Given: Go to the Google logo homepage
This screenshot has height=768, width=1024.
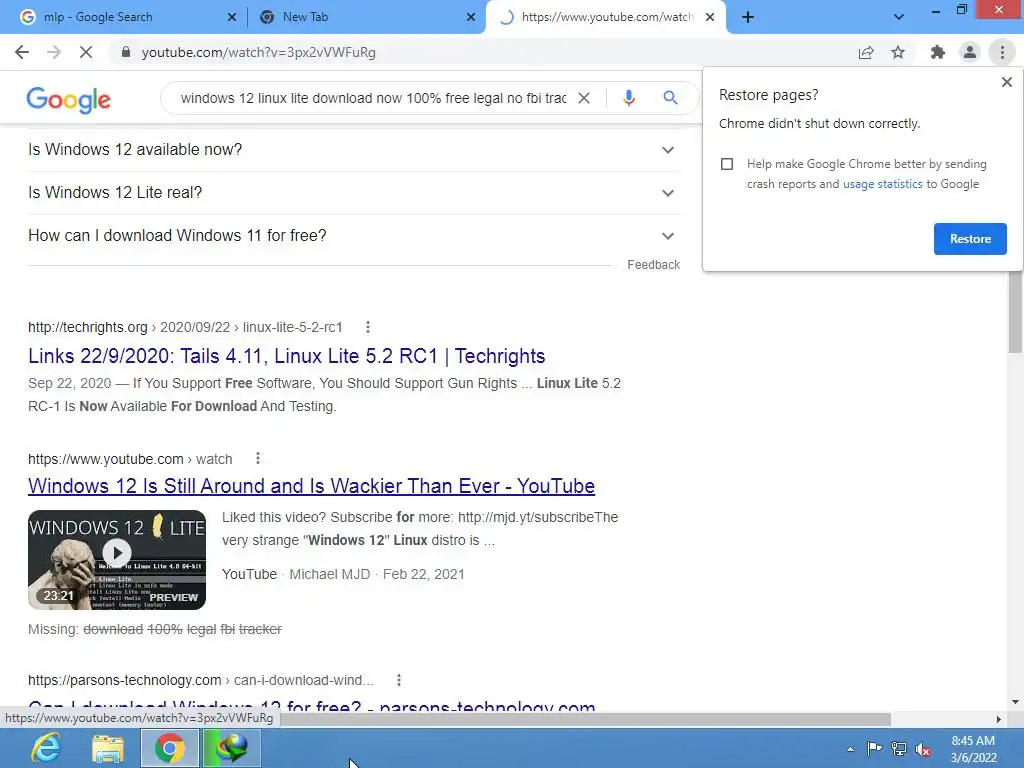Looking at the screenshot, I should click(x=69, y=99).
